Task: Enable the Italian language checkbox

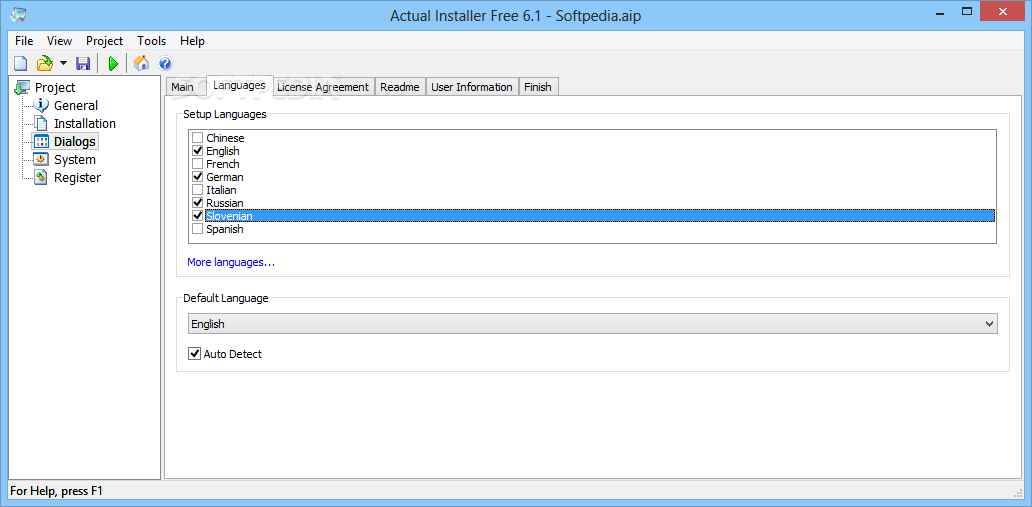Action: 197,190
